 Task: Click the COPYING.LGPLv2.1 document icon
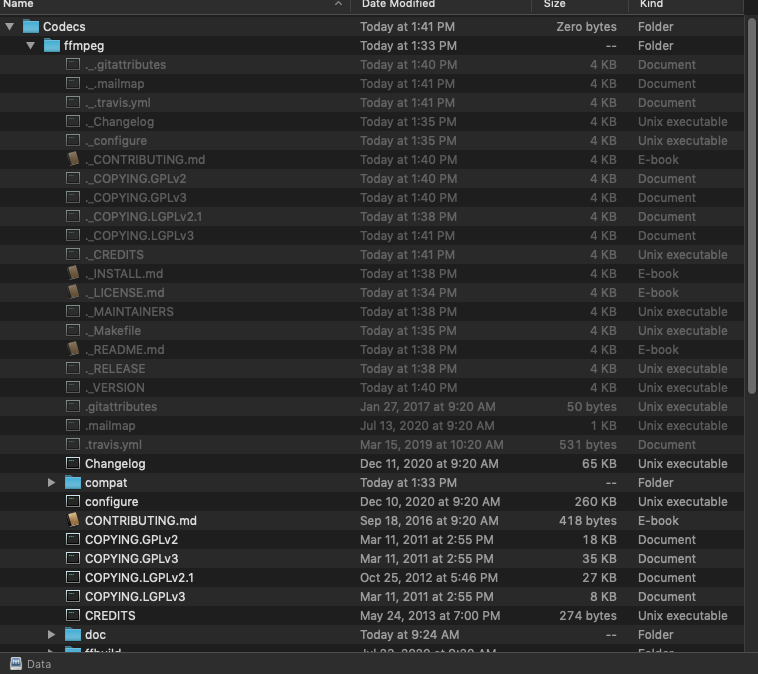(x=73, y=577)
